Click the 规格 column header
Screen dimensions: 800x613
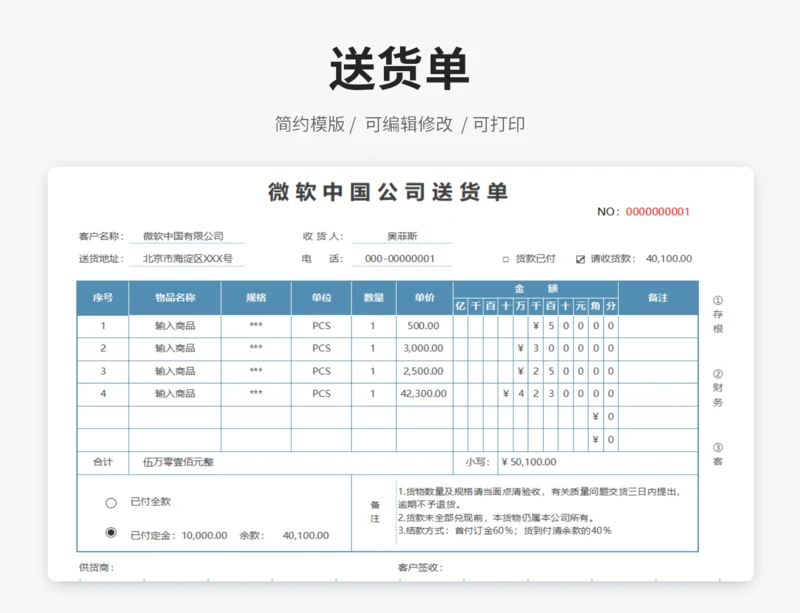coord(256,298)
